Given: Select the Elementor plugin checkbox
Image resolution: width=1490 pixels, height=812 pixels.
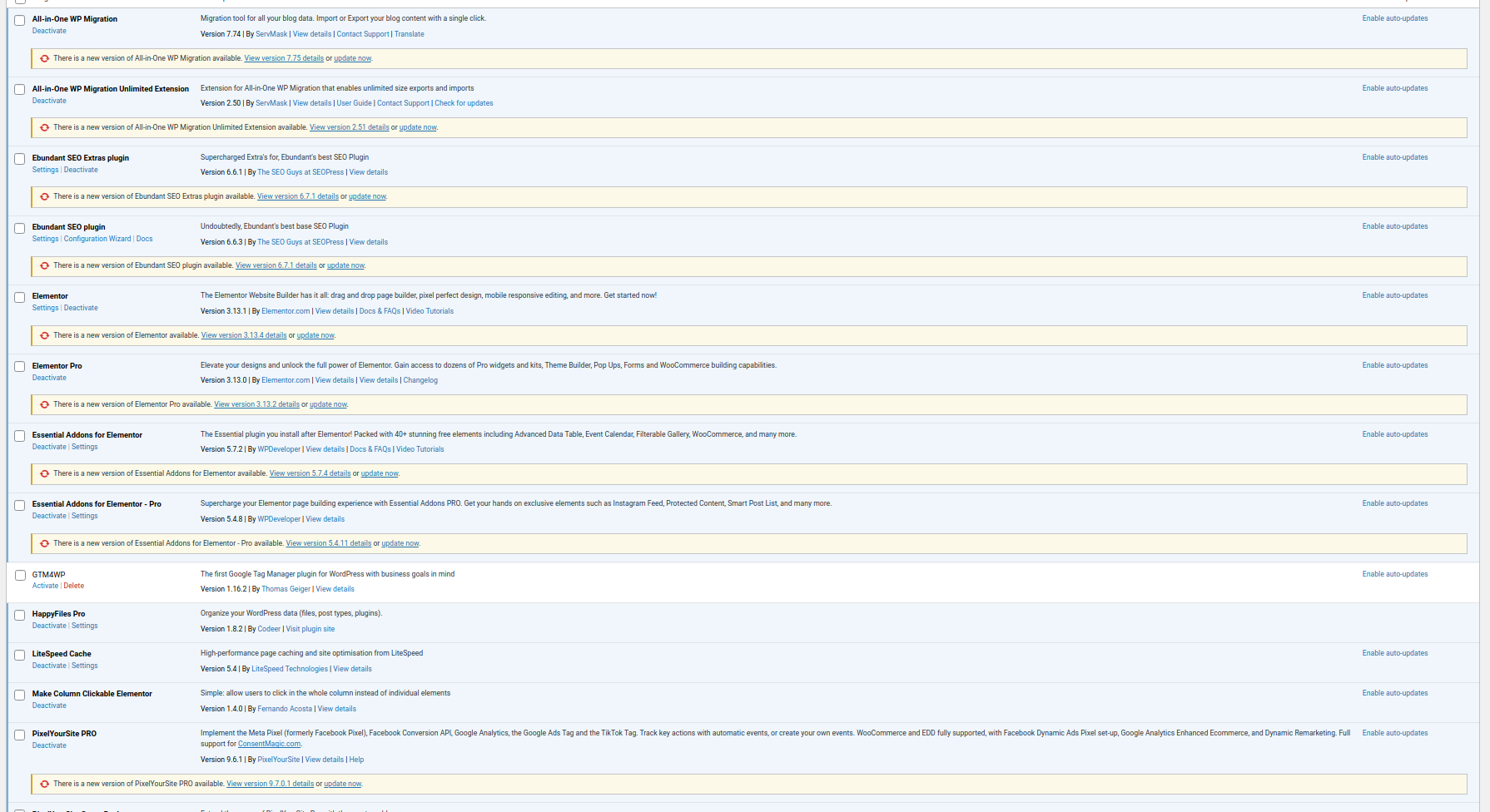Looking at the screenshot, I should (20, 297).
